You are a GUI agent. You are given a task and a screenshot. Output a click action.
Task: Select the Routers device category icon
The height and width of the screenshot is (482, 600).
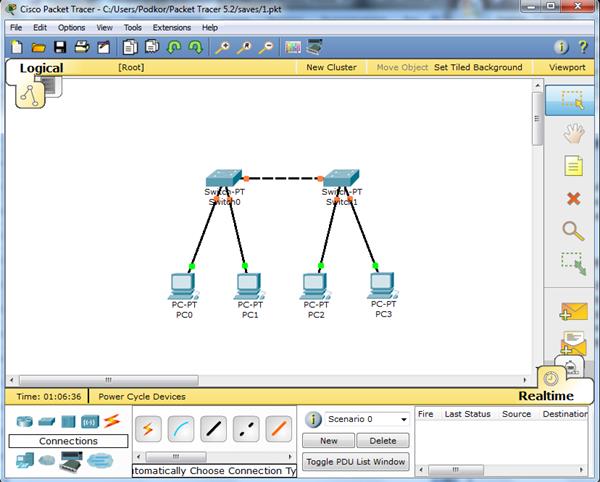[25, 422]
